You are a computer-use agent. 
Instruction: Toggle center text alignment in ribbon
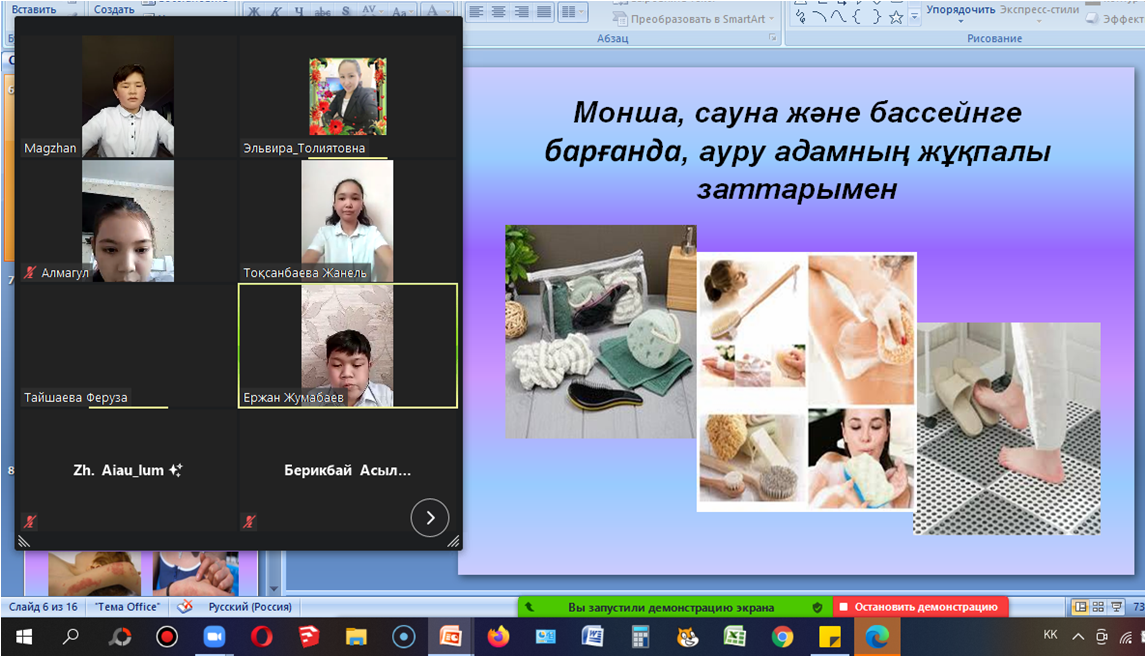pos(499,12)
